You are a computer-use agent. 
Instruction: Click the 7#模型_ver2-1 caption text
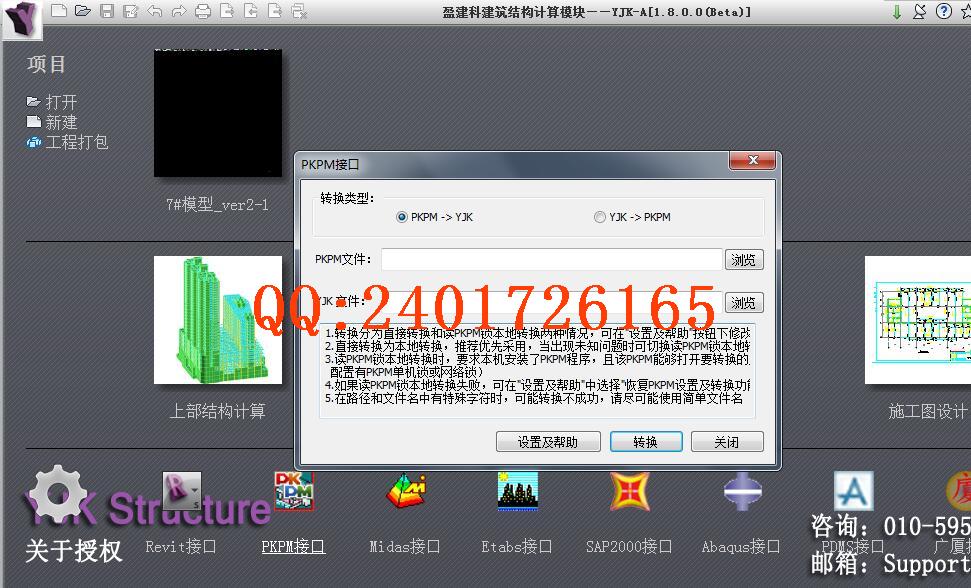pyautogui.click(x=217, y=205)
